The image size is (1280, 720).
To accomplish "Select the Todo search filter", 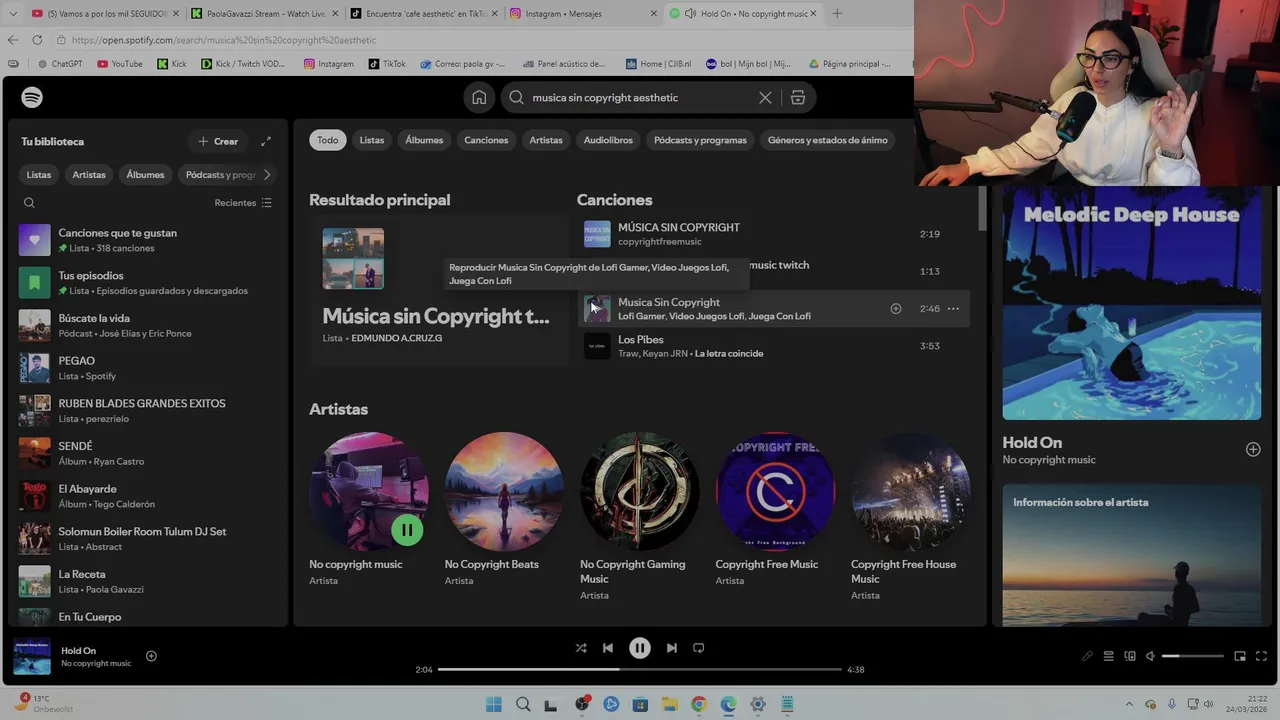I will pos(328,140).
